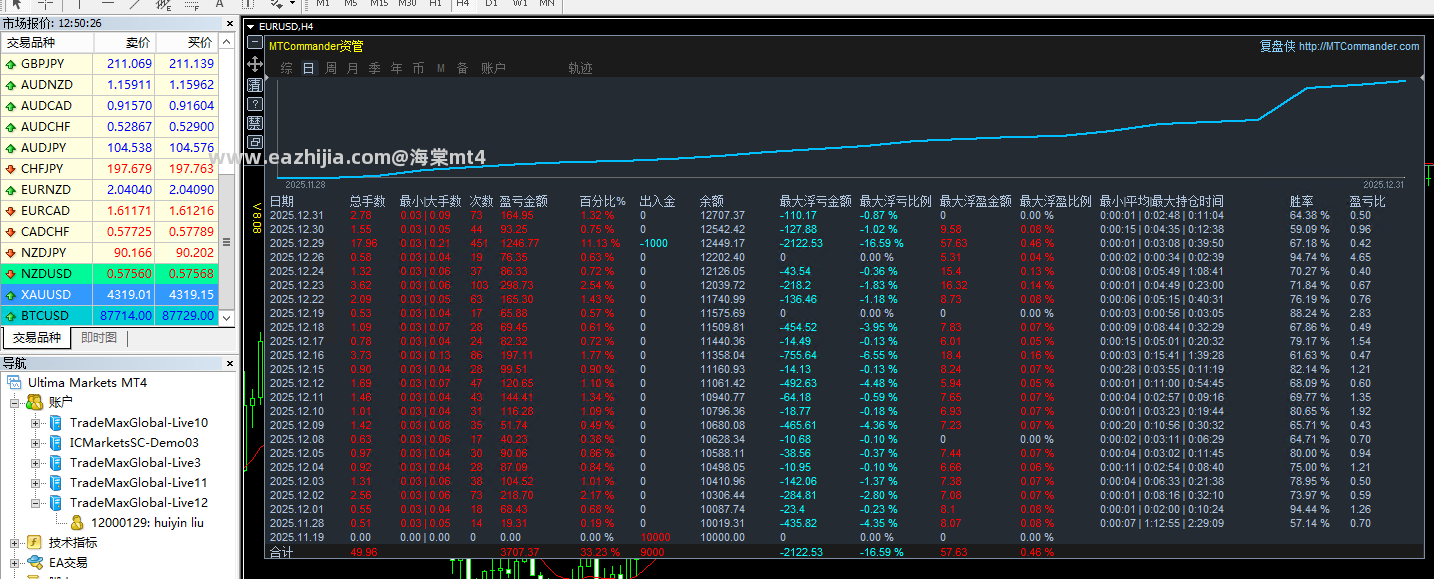1434x579 pixels.
Task: Collapse the 账户 tree node
Action: tap(15, 402)
